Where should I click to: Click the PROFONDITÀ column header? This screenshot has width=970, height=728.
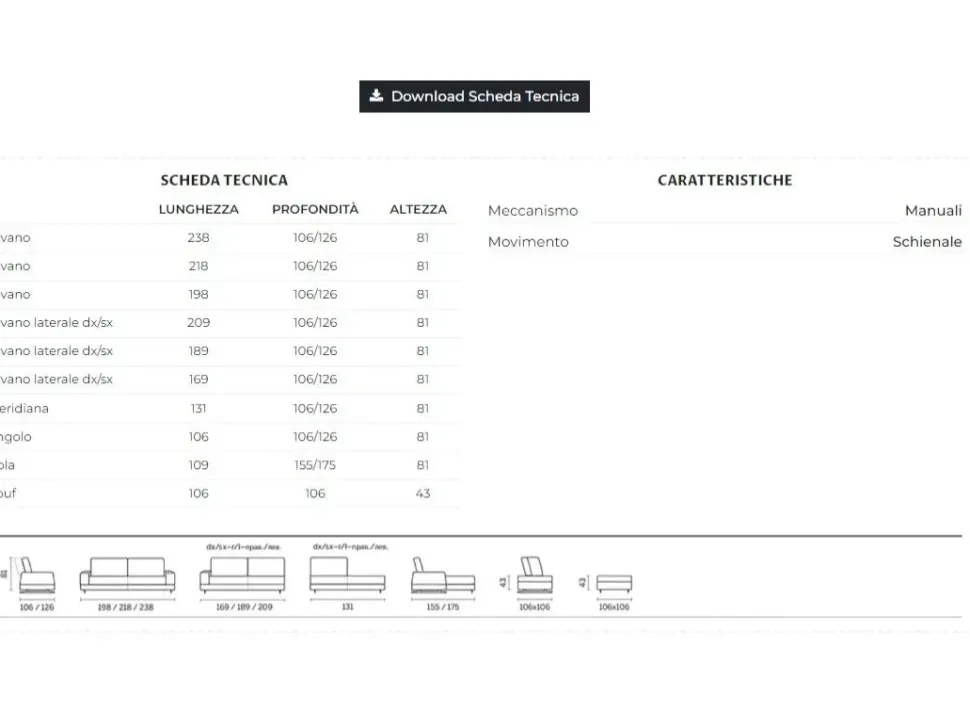tap(315, 210)
